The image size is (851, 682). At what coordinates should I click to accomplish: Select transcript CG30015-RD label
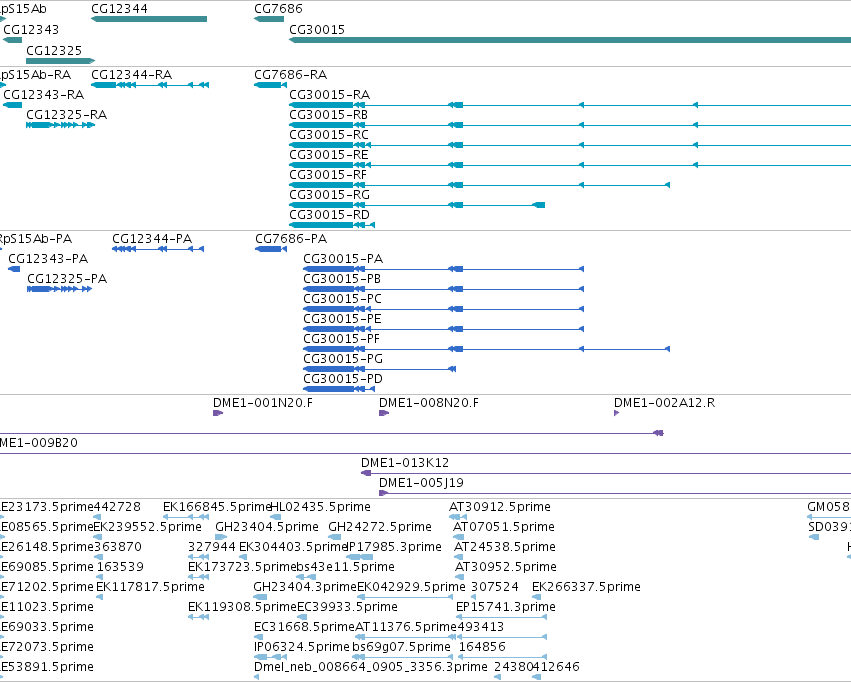(x=329, y=215)
